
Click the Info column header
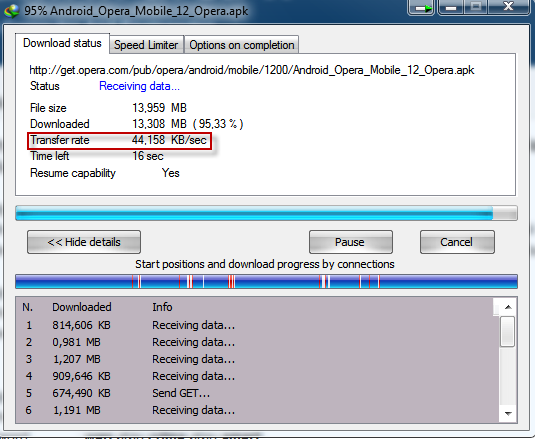click(x=162, y=307)
